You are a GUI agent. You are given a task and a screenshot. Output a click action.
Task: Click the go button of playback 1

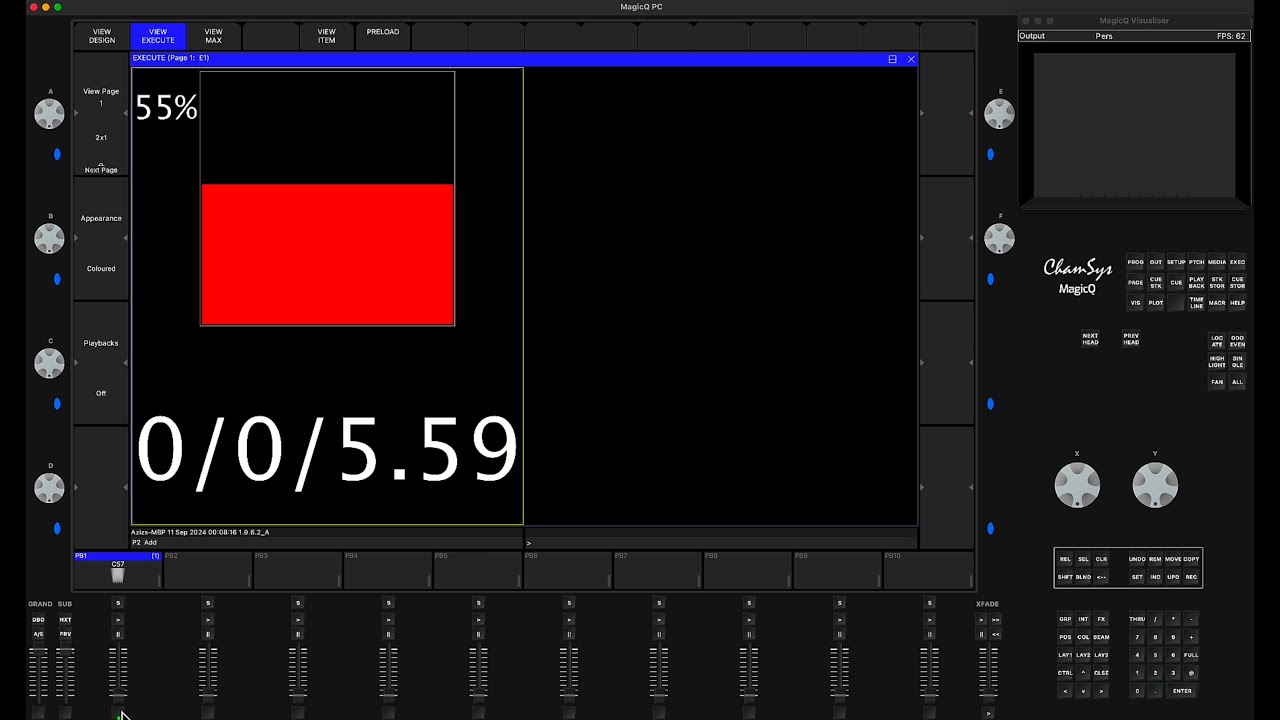[118, 620]
